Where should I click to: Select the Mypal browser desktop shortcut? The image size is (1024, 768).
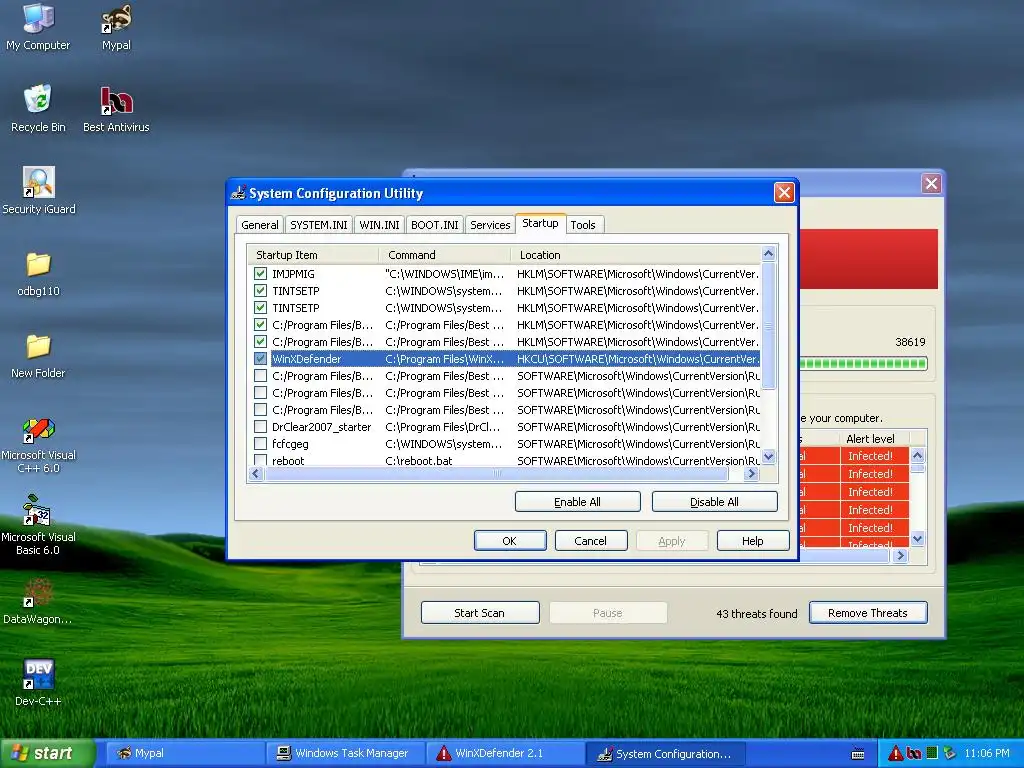[x=116, y=27]
